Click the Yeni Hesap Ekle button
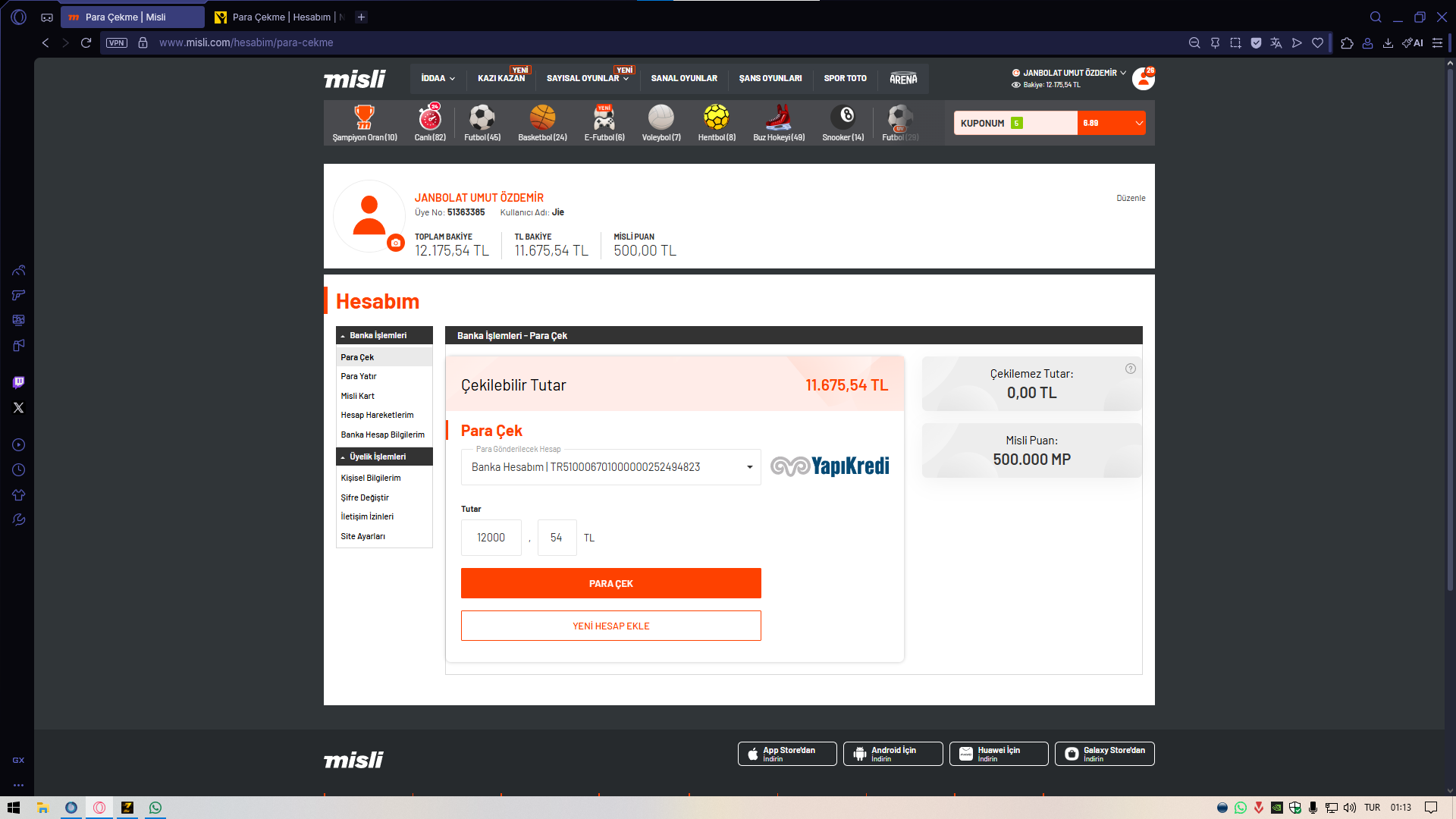 [x=610, y=626]
